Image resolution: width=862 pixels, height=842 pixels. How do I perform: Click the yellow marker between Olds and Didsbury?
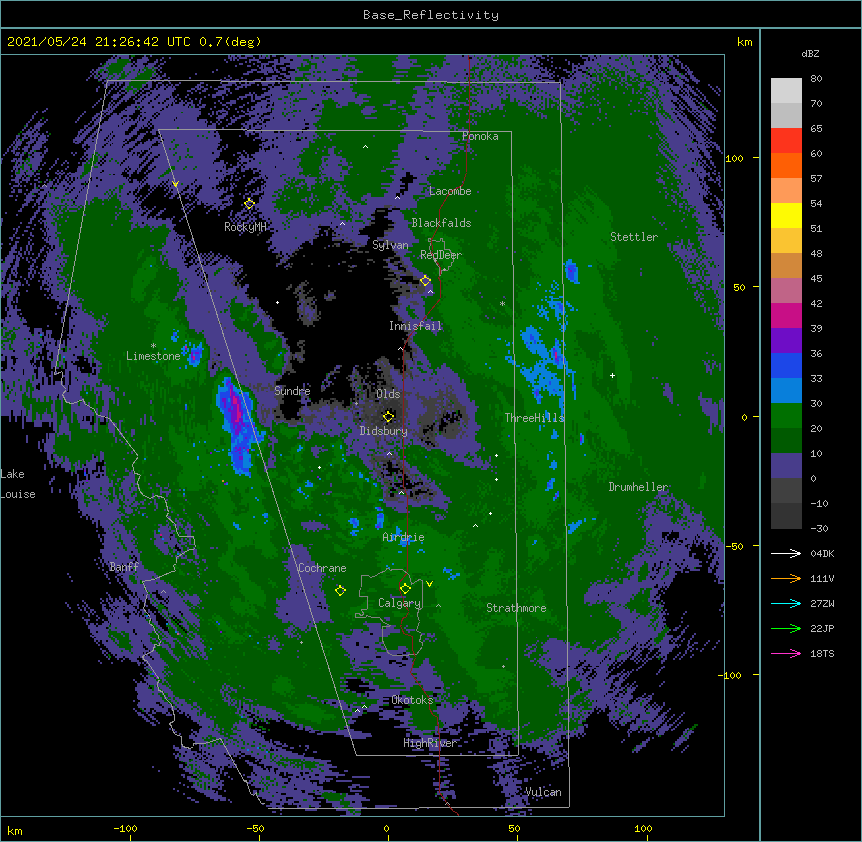[388, 416]
